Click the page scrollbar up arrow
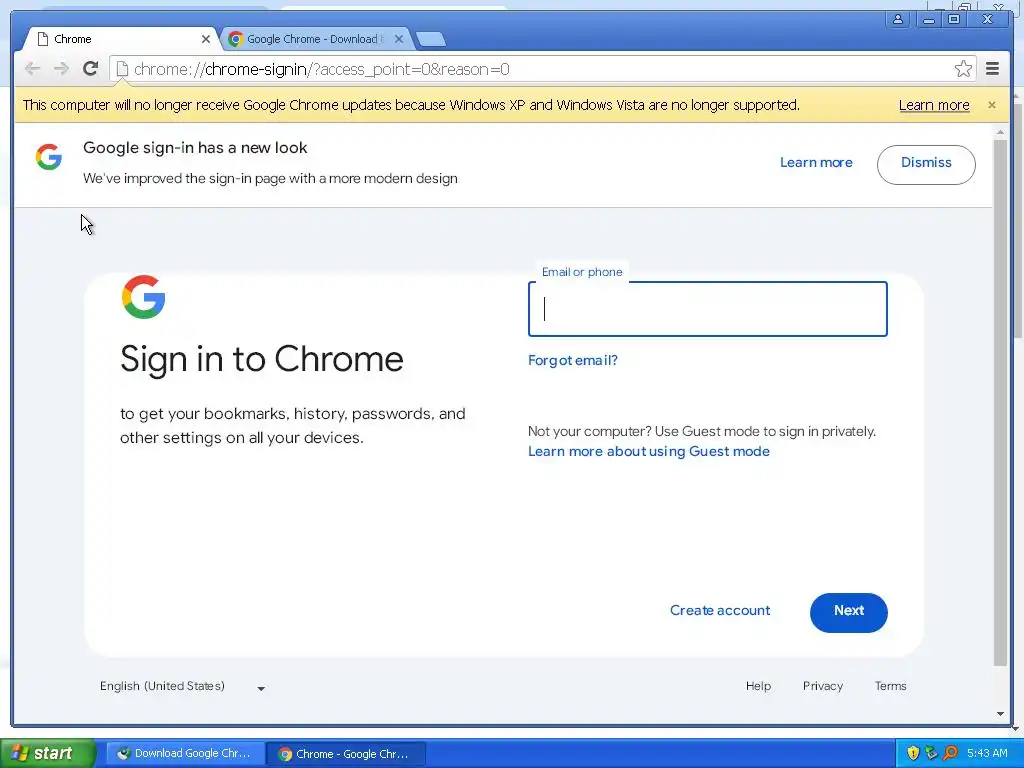Viewport: 1024px width, 768px height. tap(1000, 133)
